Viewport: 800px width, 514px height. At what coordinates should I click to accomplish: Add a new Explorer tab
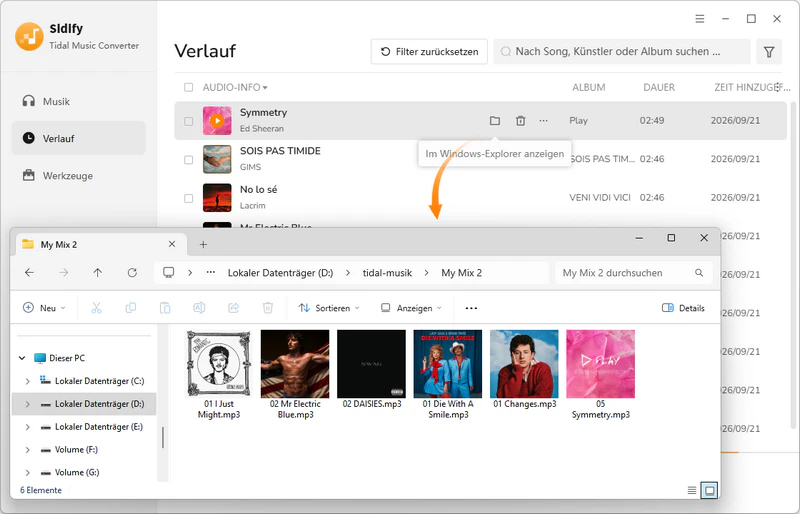tap(203, 244)
